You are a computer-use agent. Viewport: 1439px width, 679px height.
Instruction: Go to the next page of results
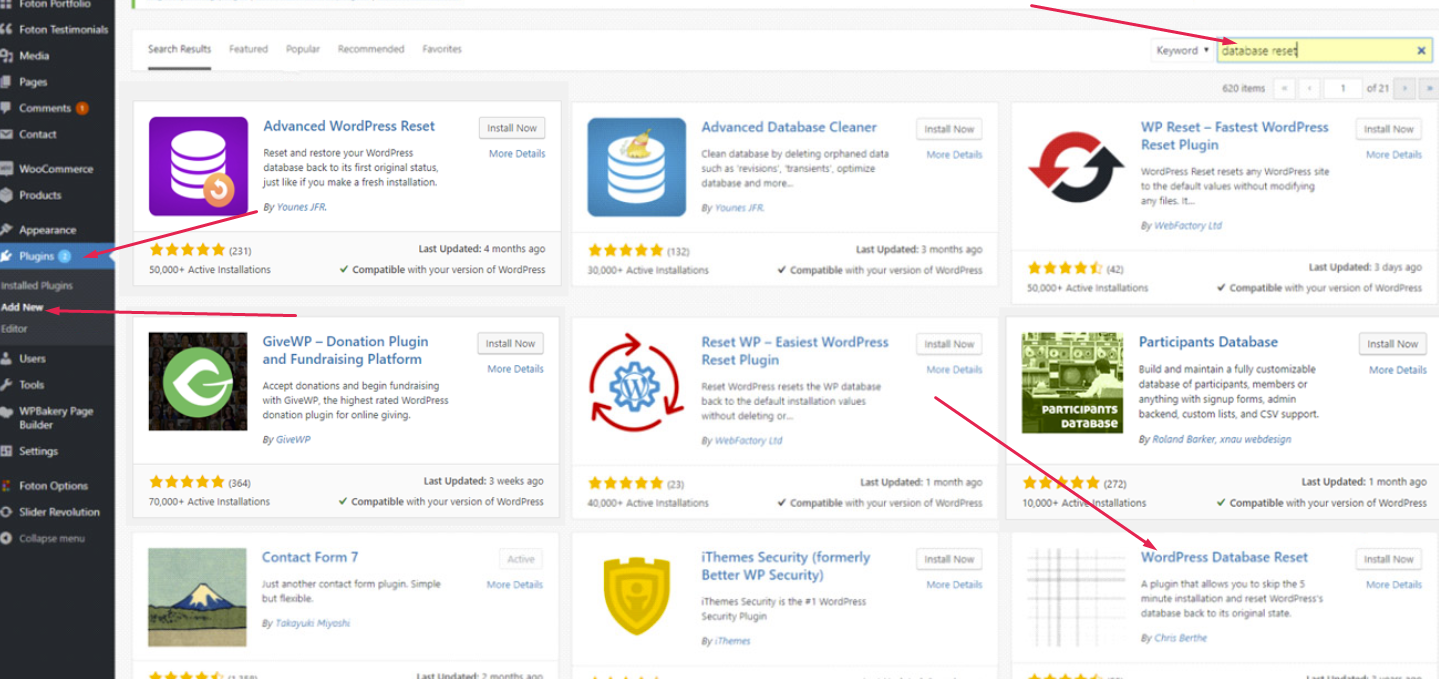click(1405, 88)
